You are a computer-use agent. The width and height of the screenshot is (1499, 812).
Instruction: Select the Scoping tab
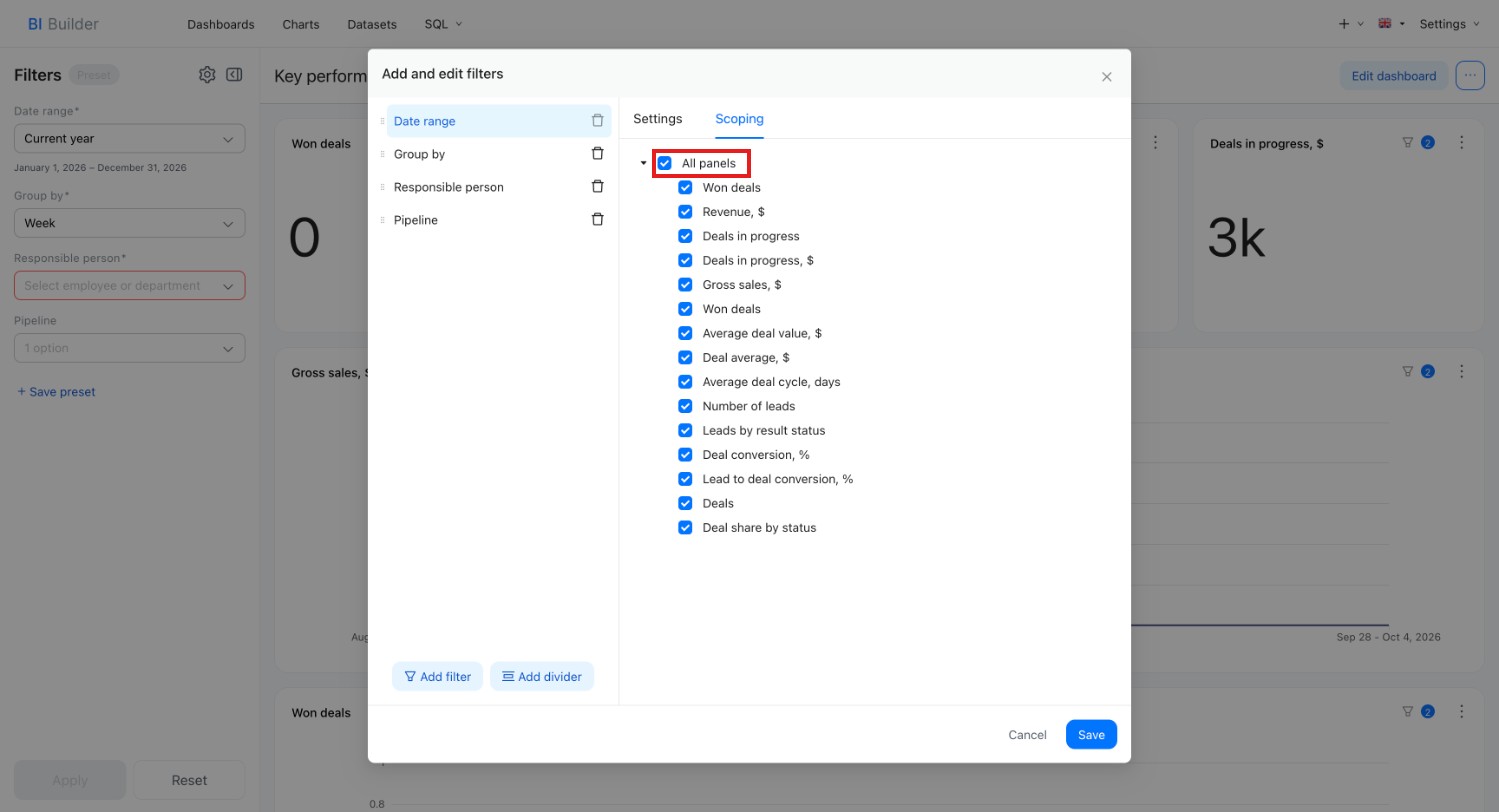pyautogui.click(x=739, y=119)
